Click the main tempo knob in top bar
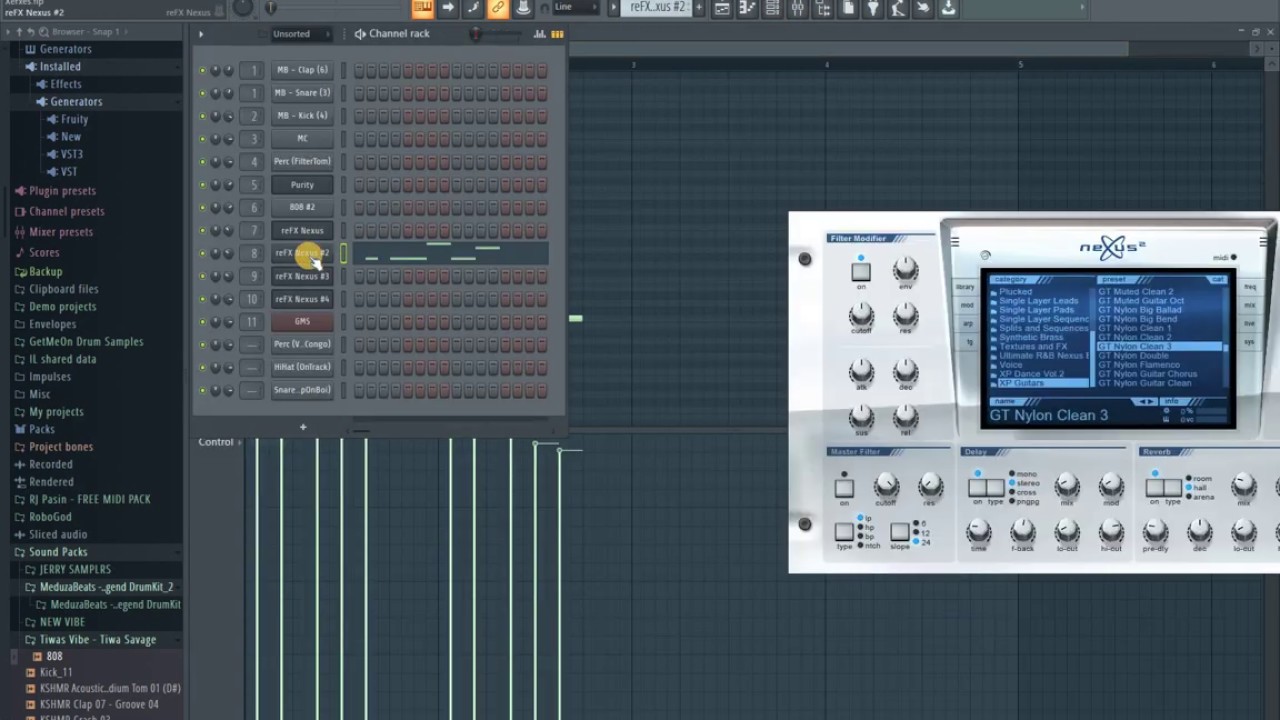The height and width of the screenshot is (720, 1280). [x=243, y=8]
